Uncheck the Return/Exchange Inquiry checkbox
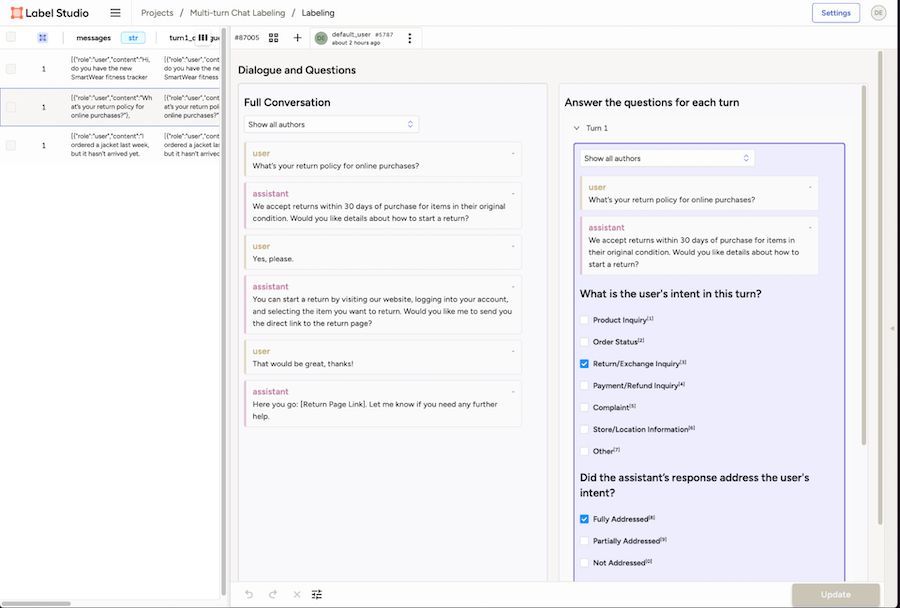Image resolution: width=900 pixels, height=608 pixels. pos(585,364)
